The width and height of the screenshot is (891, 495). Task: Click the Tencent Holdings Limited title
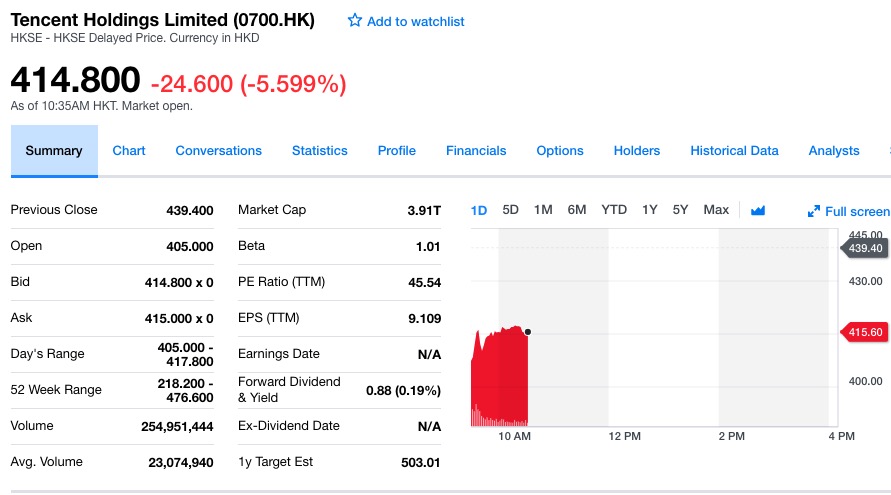(x=163, y=20)
